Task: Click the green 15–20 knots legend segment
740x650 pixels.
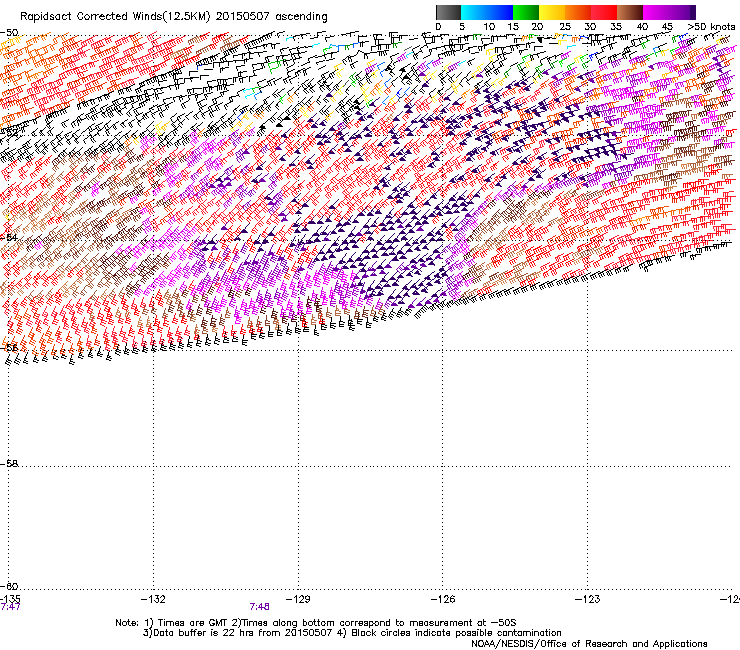Action: point(526,12)
